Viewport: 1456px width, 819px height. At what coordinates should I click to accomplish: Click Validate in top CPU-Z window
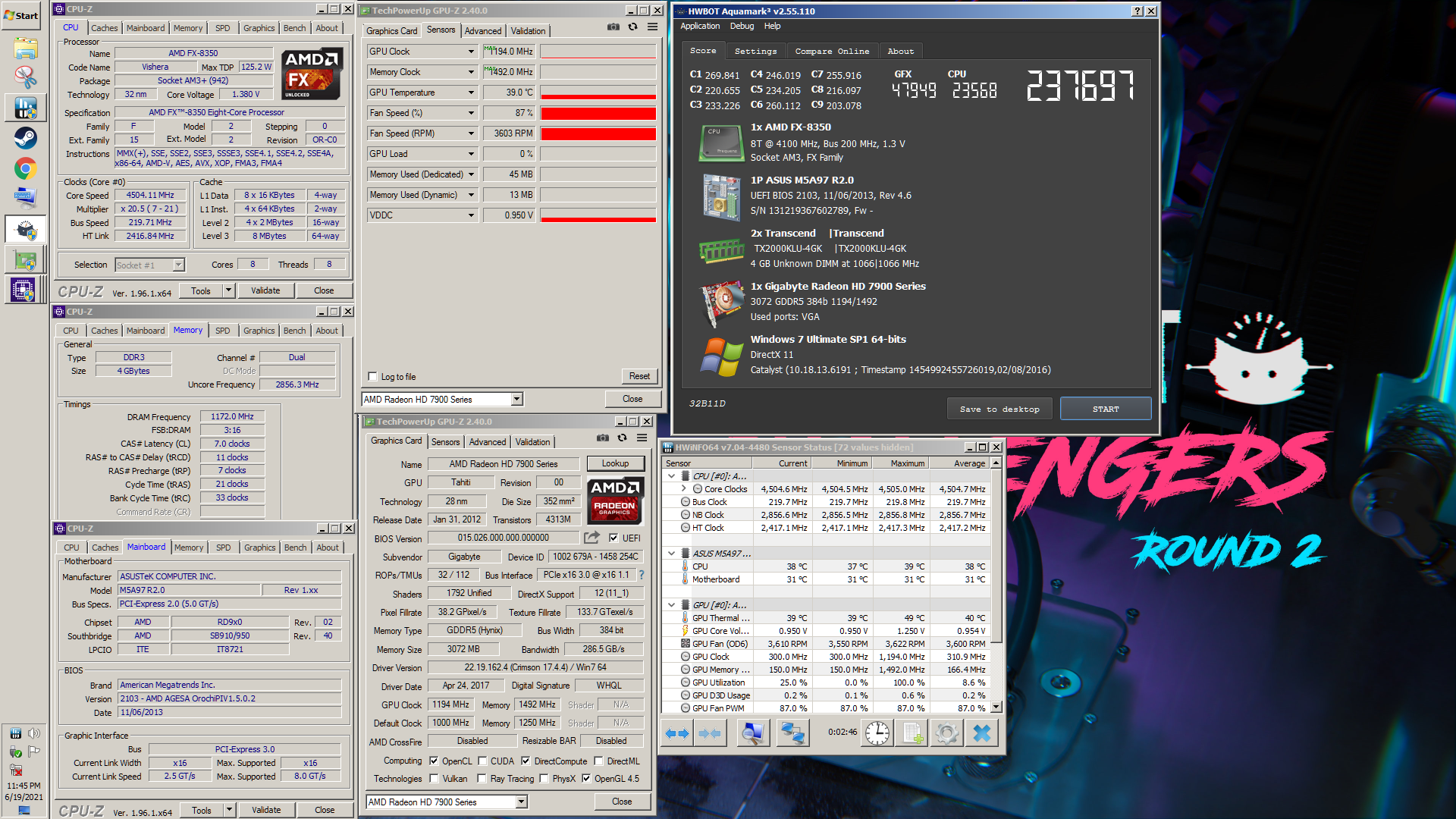click(265, 290)
